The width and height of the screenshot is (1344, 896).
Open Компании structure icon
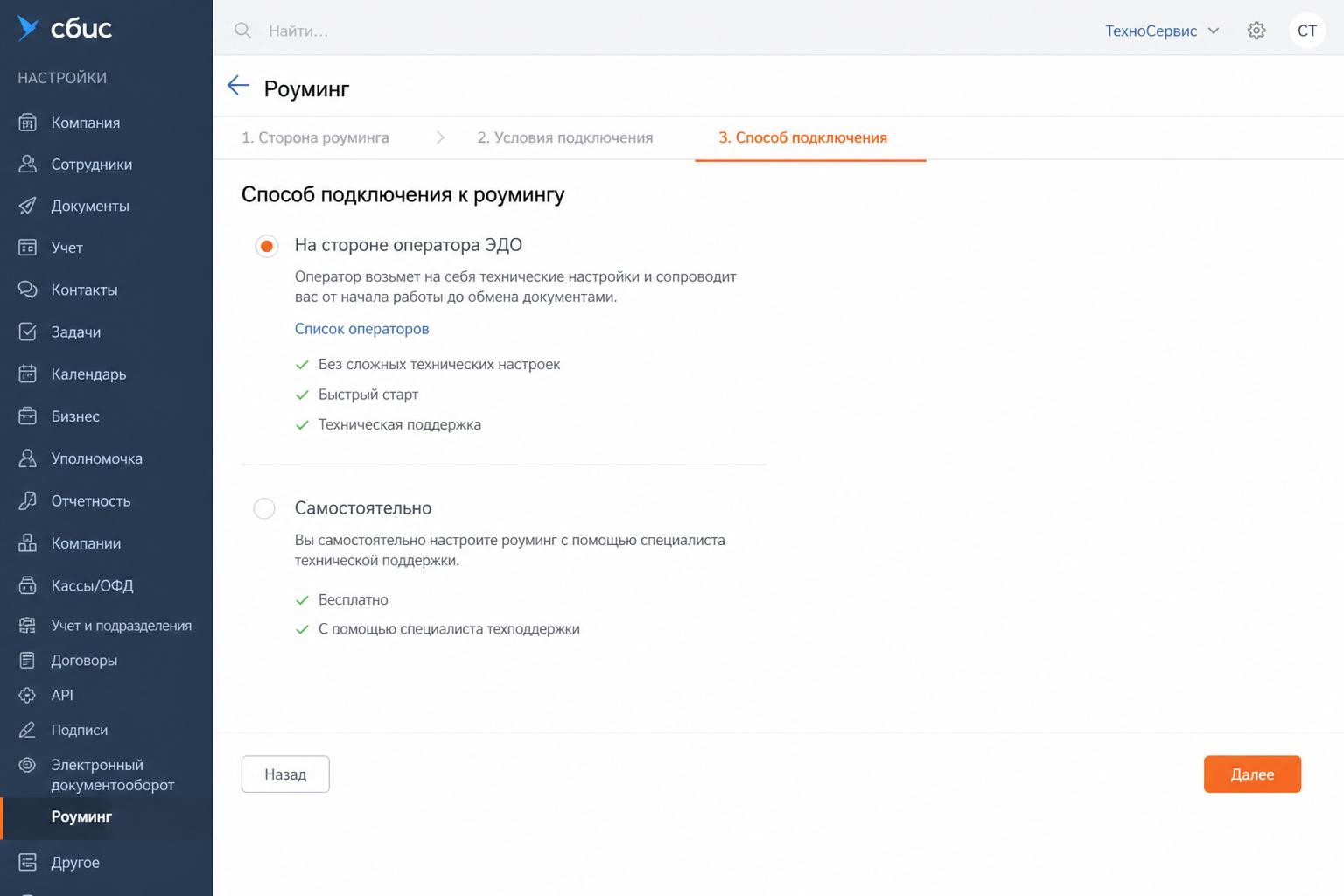(28, 542)
